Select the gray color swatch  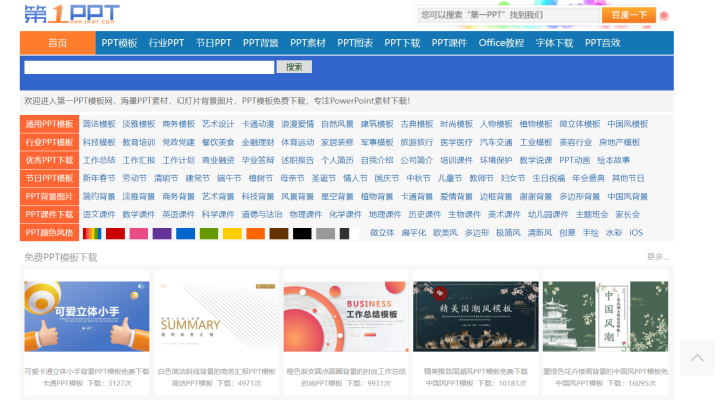326,233
